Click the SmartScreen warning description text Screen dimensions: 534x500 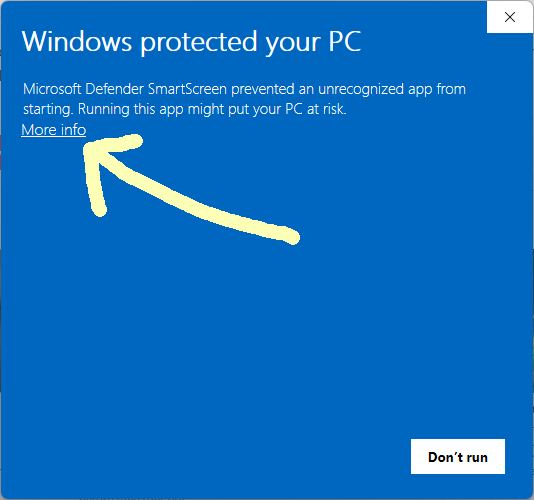[x=244, y=99]
